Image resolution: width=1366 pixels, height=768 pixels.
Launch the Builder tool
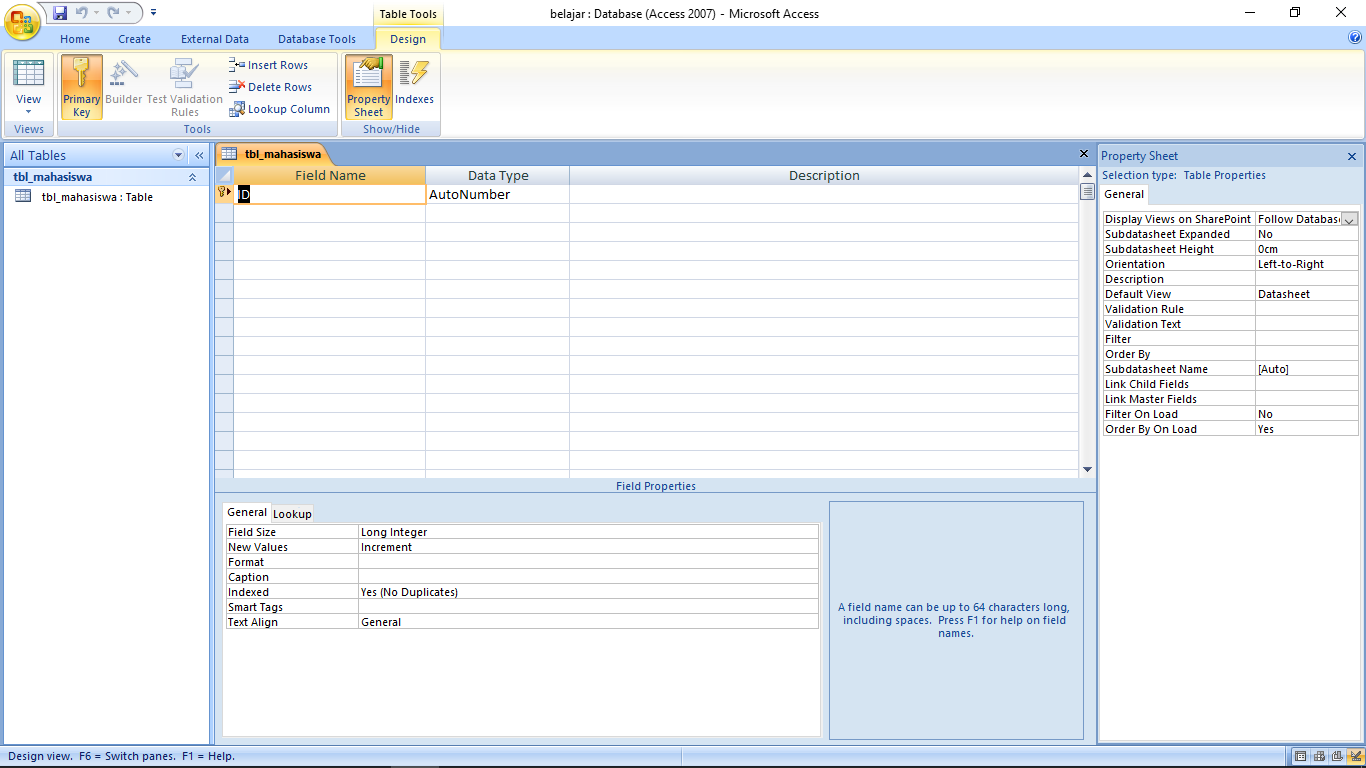124,87
